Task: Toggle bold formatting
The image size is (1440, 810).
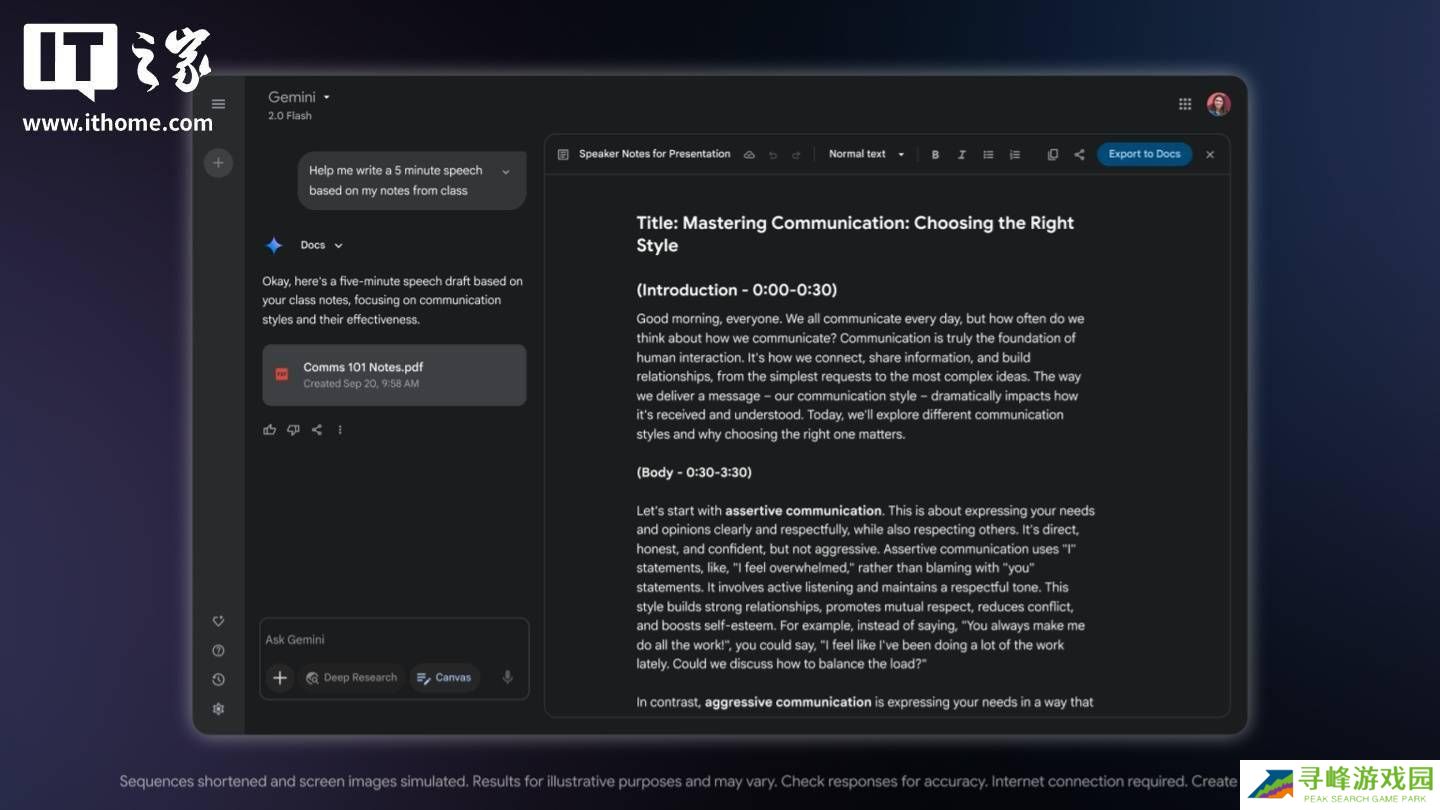Action: click(935, 155)
